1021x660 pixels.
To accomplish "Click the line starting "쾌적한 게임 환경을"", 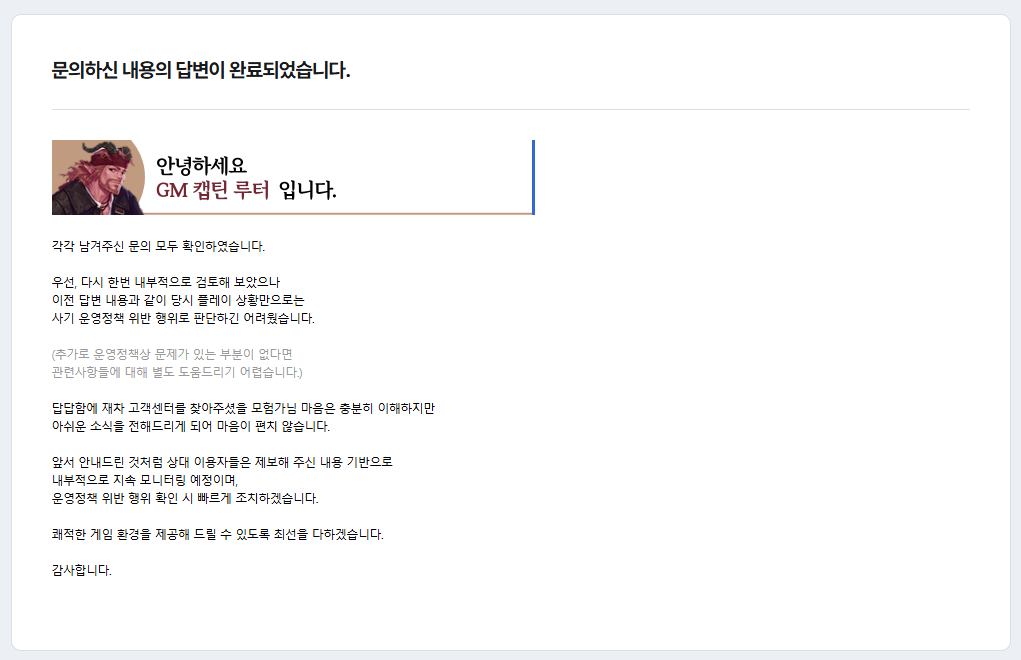I will tap(217, 534).
